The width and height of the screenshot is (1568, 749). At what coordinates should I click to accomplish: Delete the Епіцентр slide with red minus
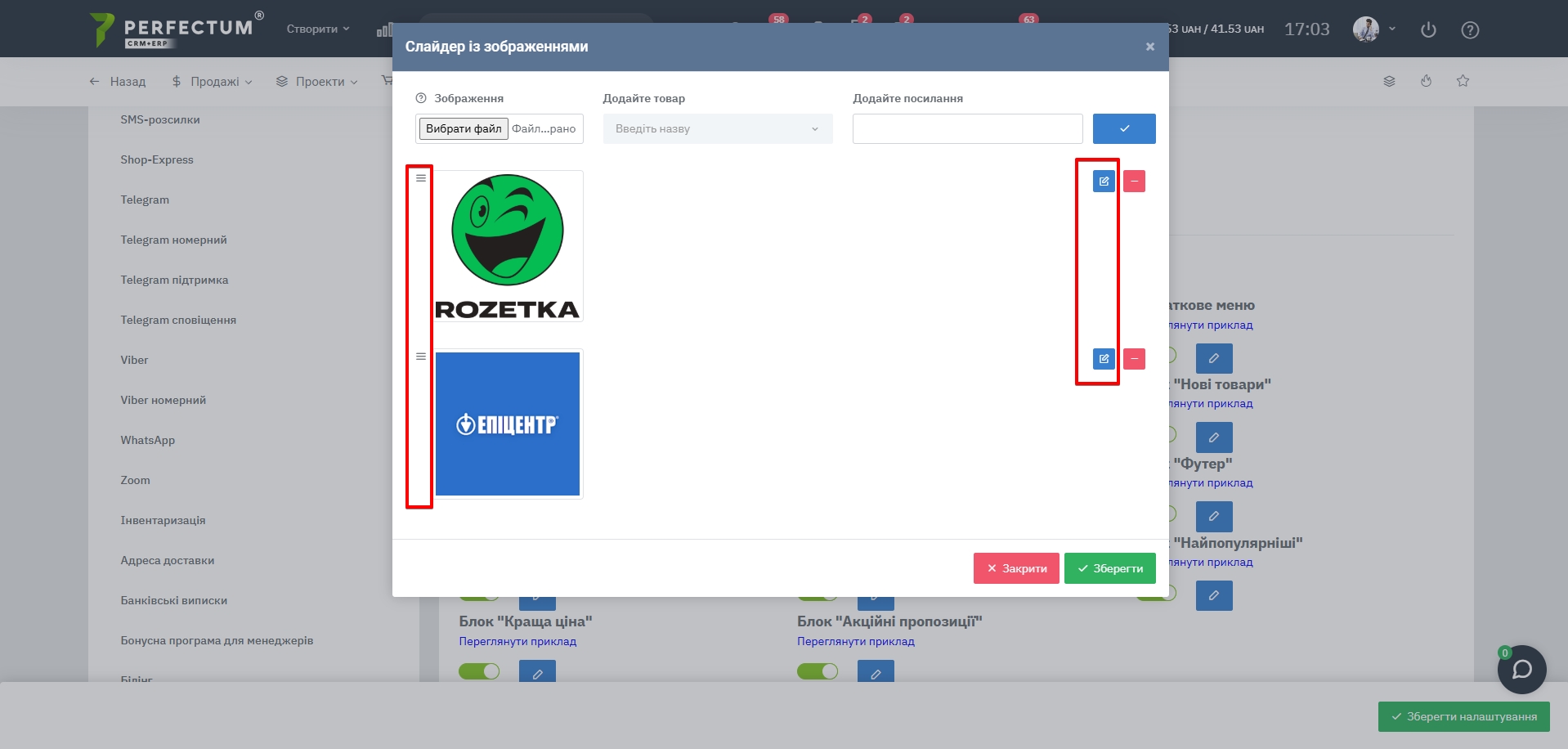[1134, 359]
